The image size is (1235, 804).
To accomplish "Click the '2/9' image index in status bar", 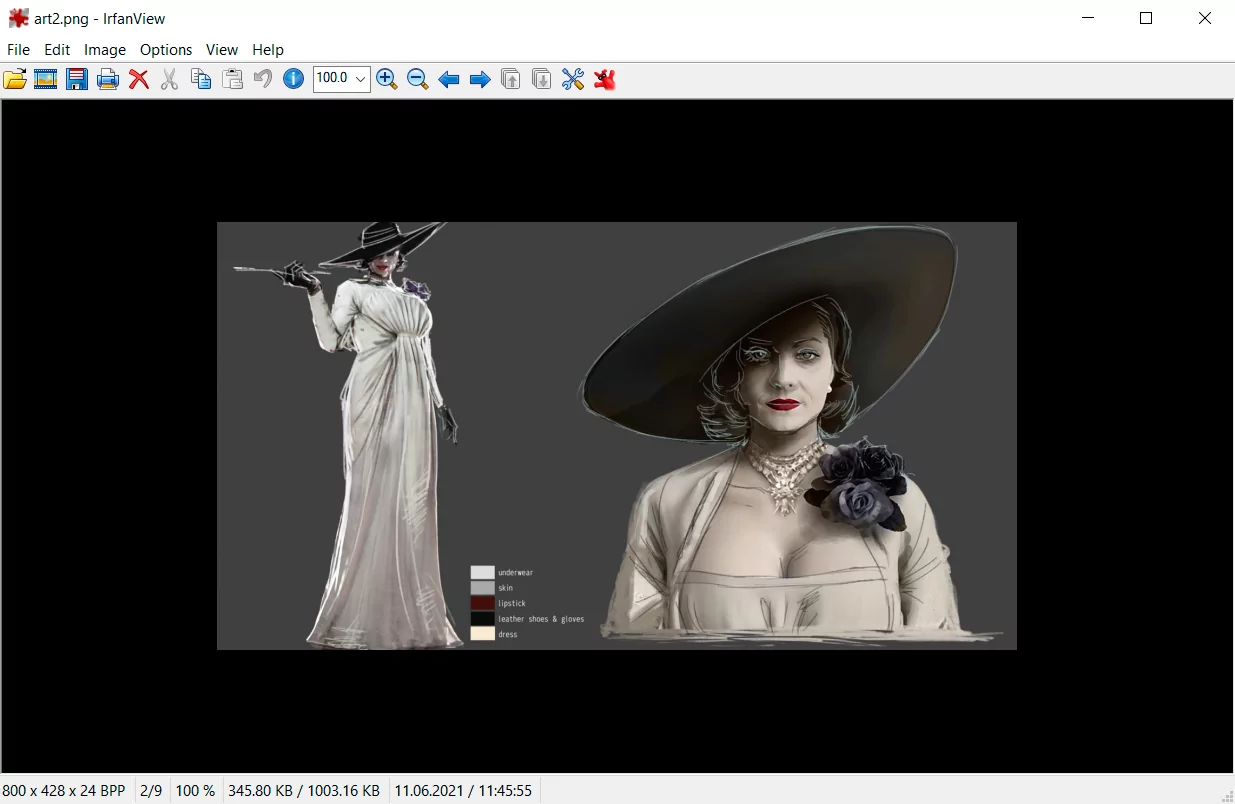I will (151, 790).
